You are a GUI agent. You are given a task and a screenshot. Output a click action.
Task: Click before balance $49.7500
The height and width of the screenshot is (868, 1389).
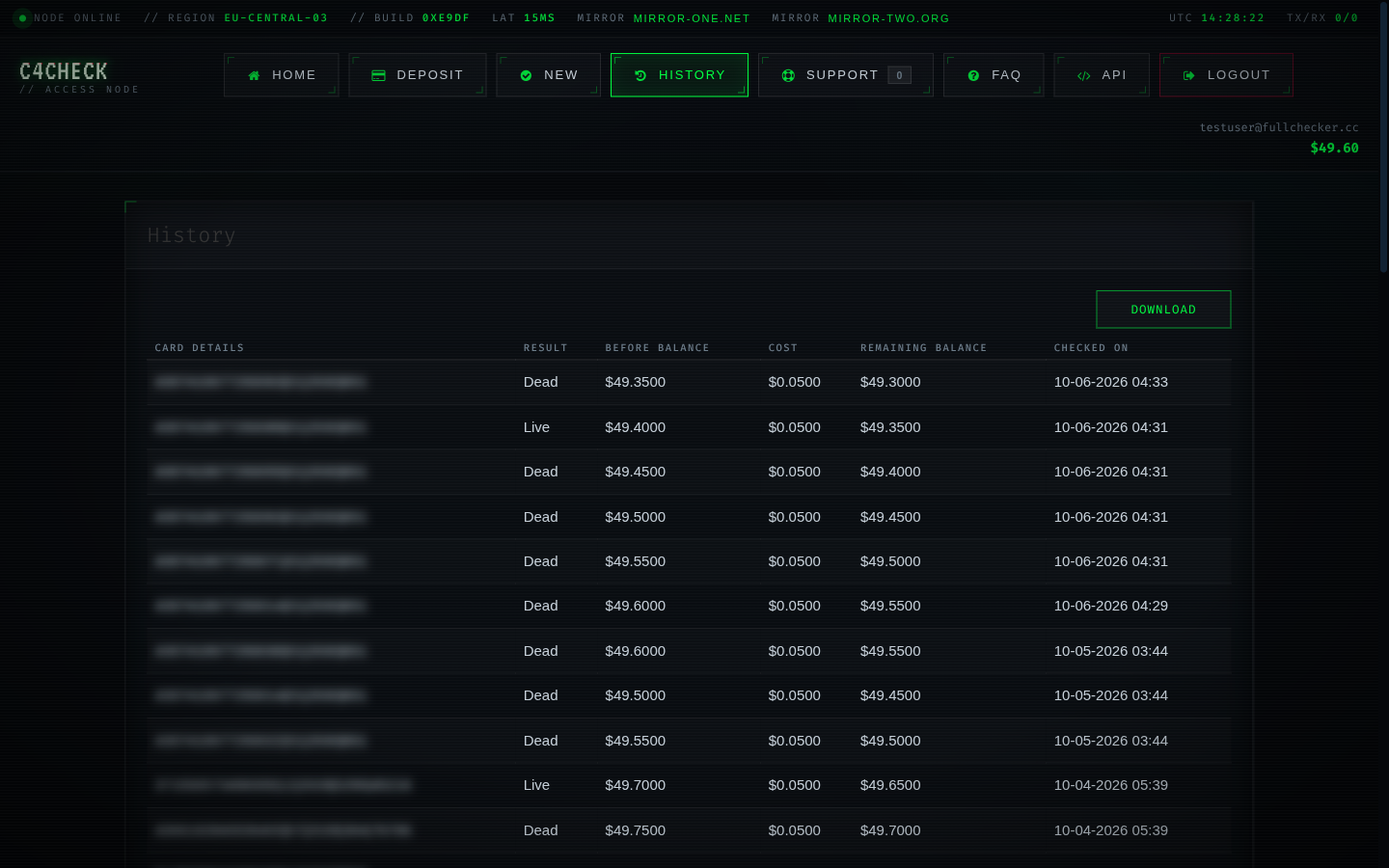pyautogui.click(x=635, y=830)
